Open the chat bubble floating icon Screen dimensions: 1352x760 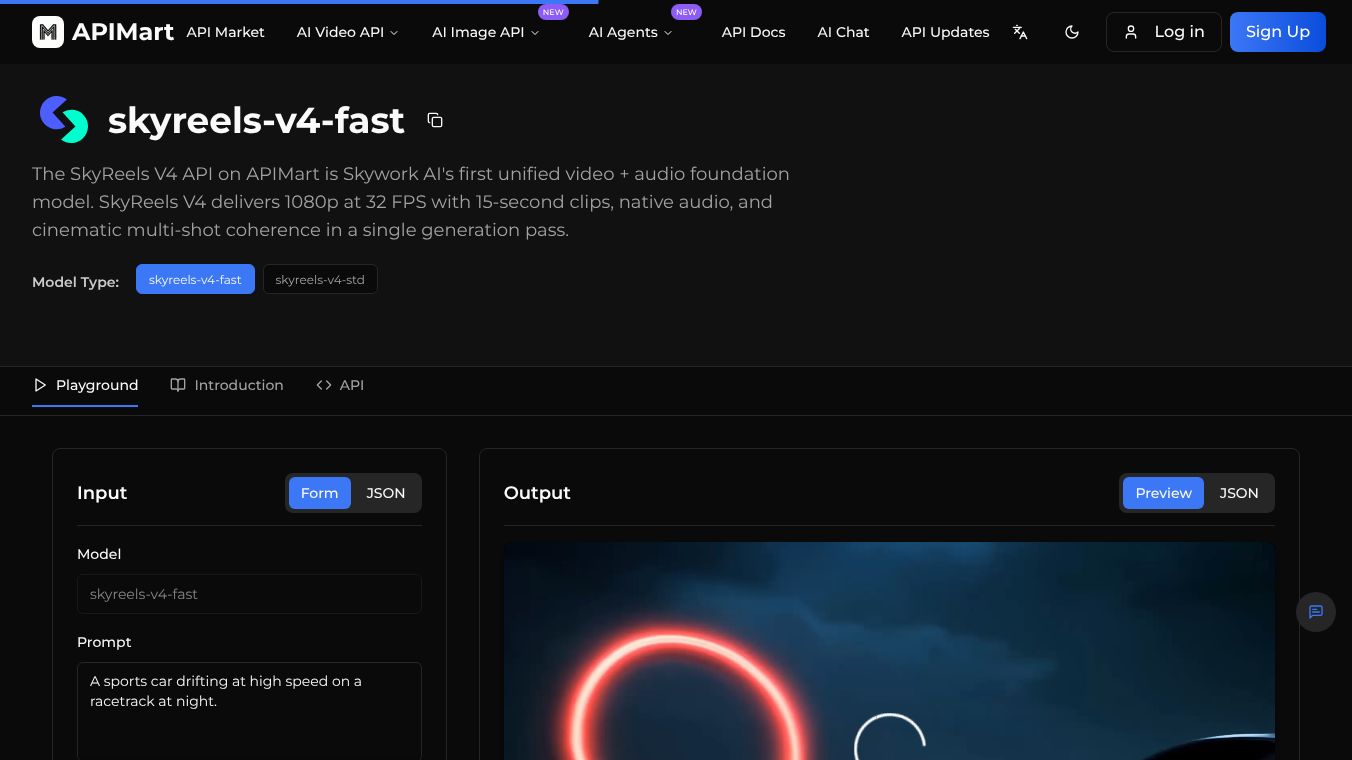tap(1316, 612)
